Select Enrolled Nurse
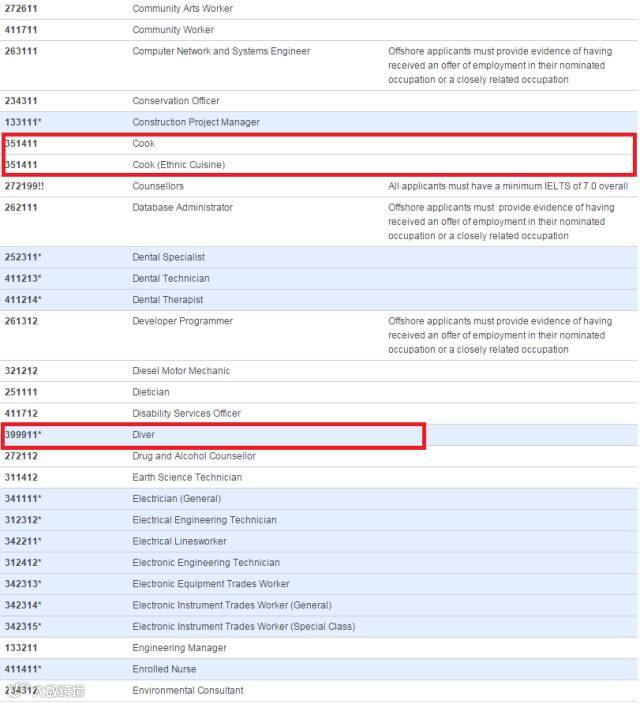Viewport: 640px width, 704px height. 164,669
